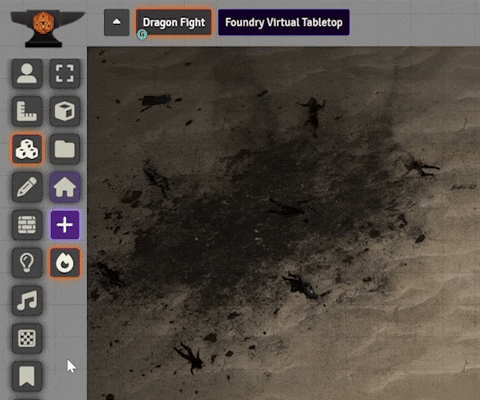480x400 pixels.
Task: Open the Tile Controls stacked-cubes icon
Action: click(27, 149)
